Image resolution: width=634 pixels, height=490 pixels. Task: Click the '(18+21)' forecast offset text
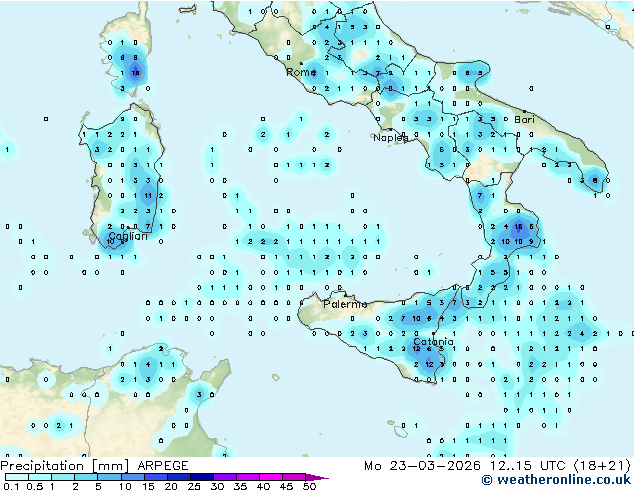coord(602,466)
